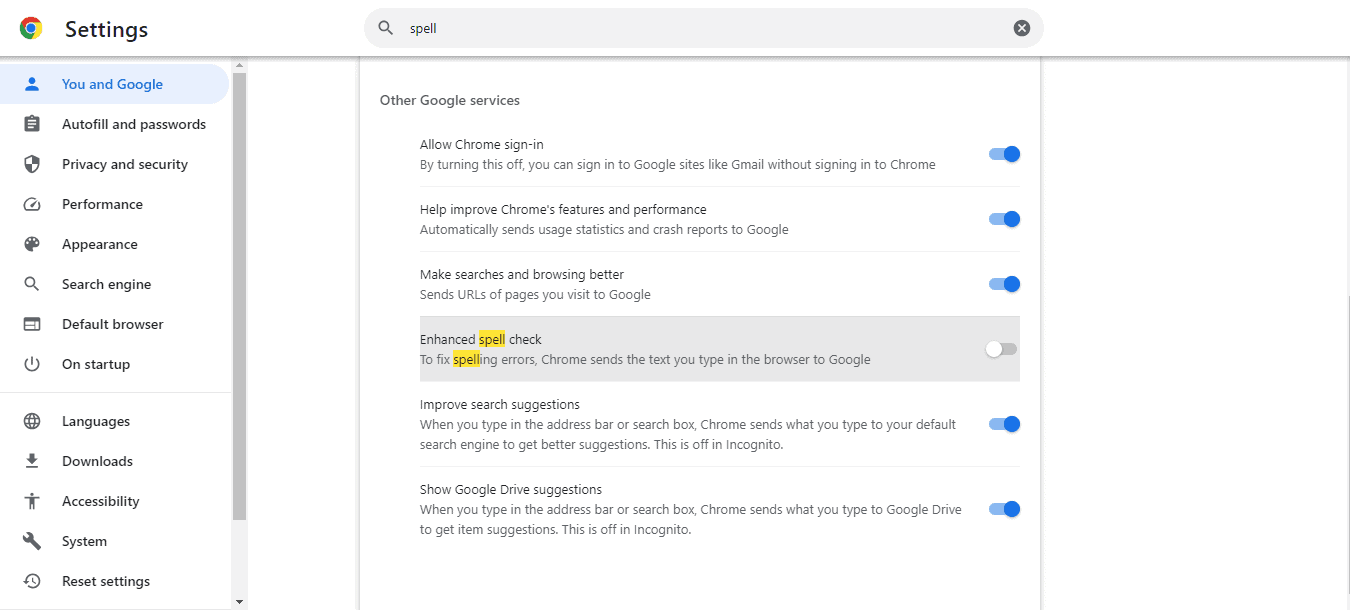Click the Search engine magnifier icon

point(32,284)
